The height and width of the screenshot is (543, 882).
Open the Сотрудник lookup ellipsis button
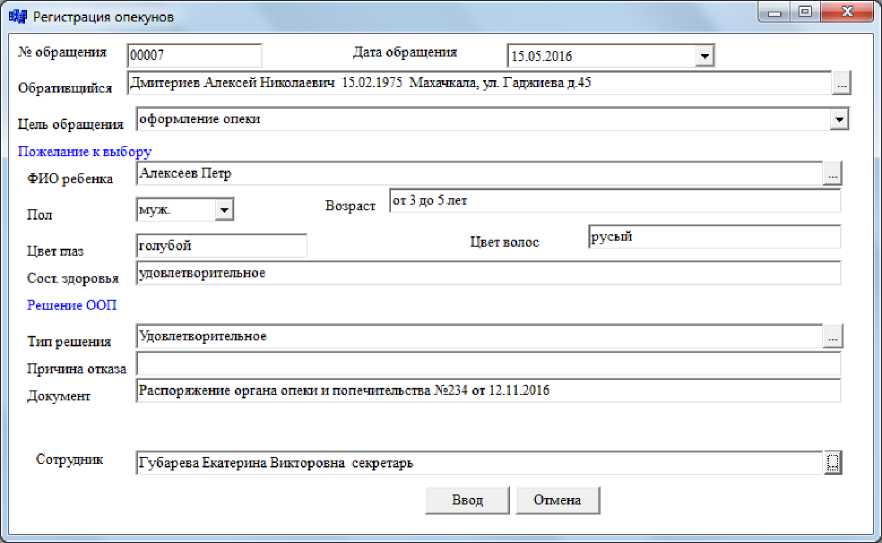(832, 463)
